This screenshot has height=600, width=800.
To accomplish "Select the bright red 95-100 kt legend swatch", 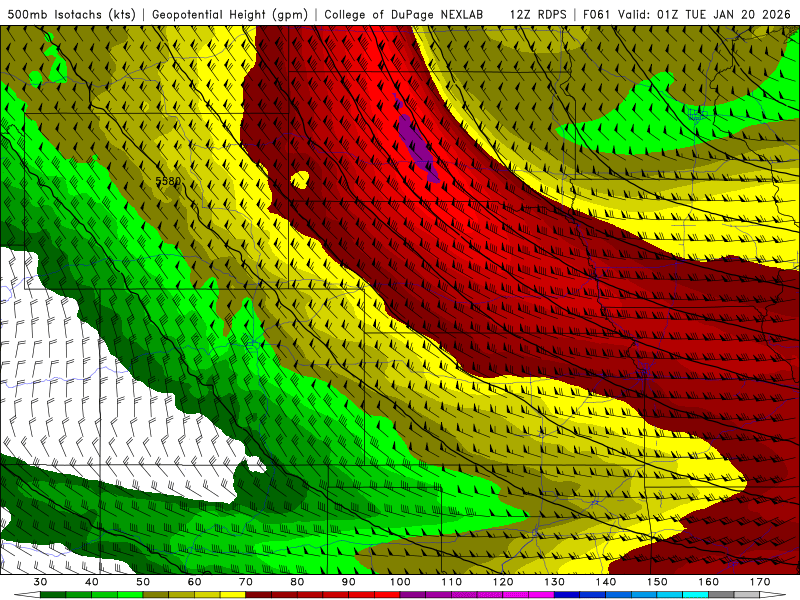I will (x=387, y=595).
